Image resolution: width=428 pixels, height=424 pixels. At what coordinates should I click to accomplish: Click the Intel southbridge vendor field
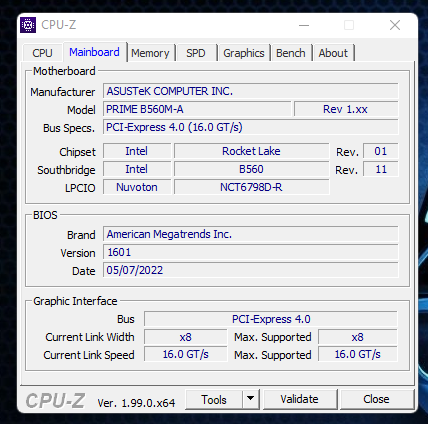[x=137, y=169]
